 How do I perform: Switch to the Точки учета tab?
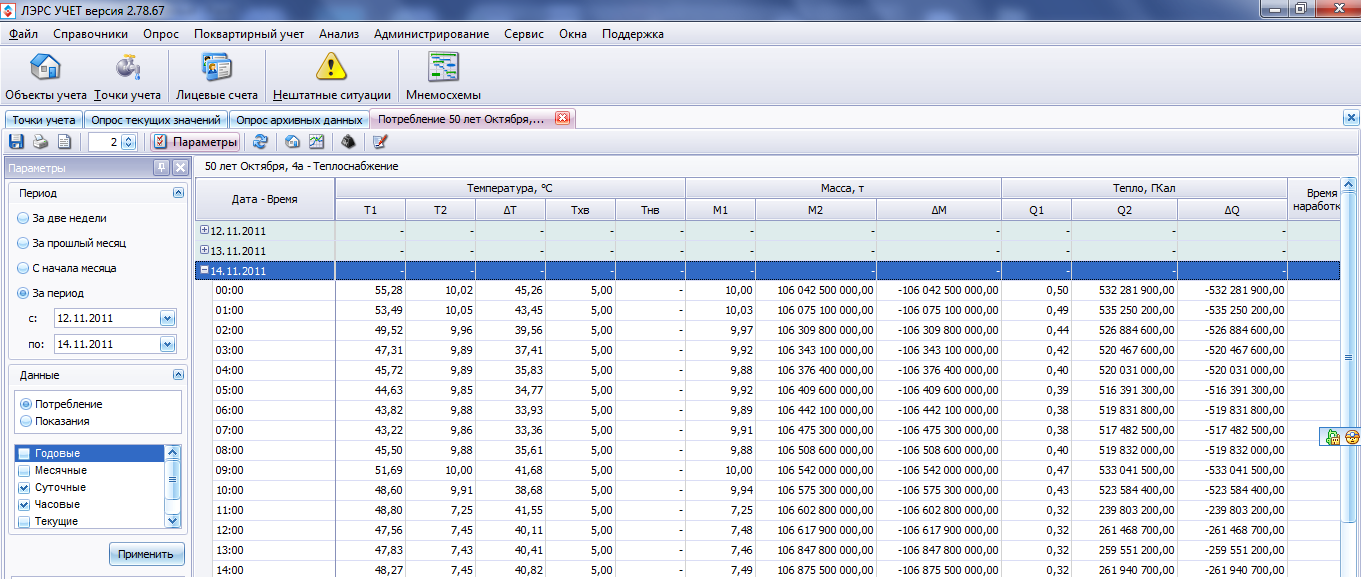[x=43, y=119]
